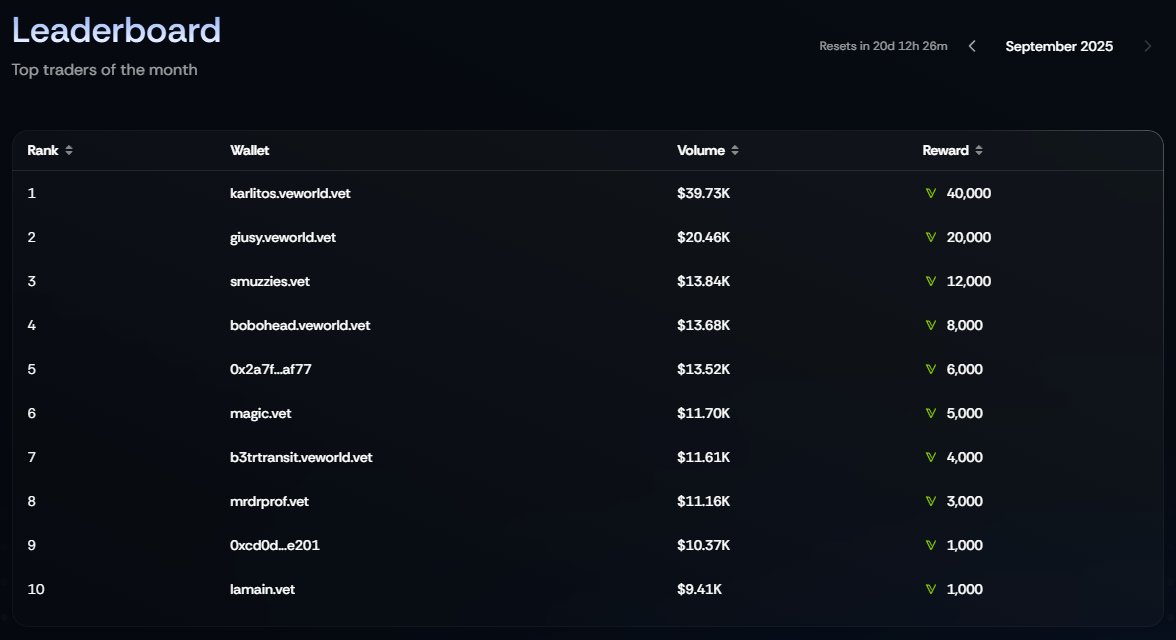The image size is (1176, 640).
Task: Click the Wallet column header
Action: [x=250, y=150]
